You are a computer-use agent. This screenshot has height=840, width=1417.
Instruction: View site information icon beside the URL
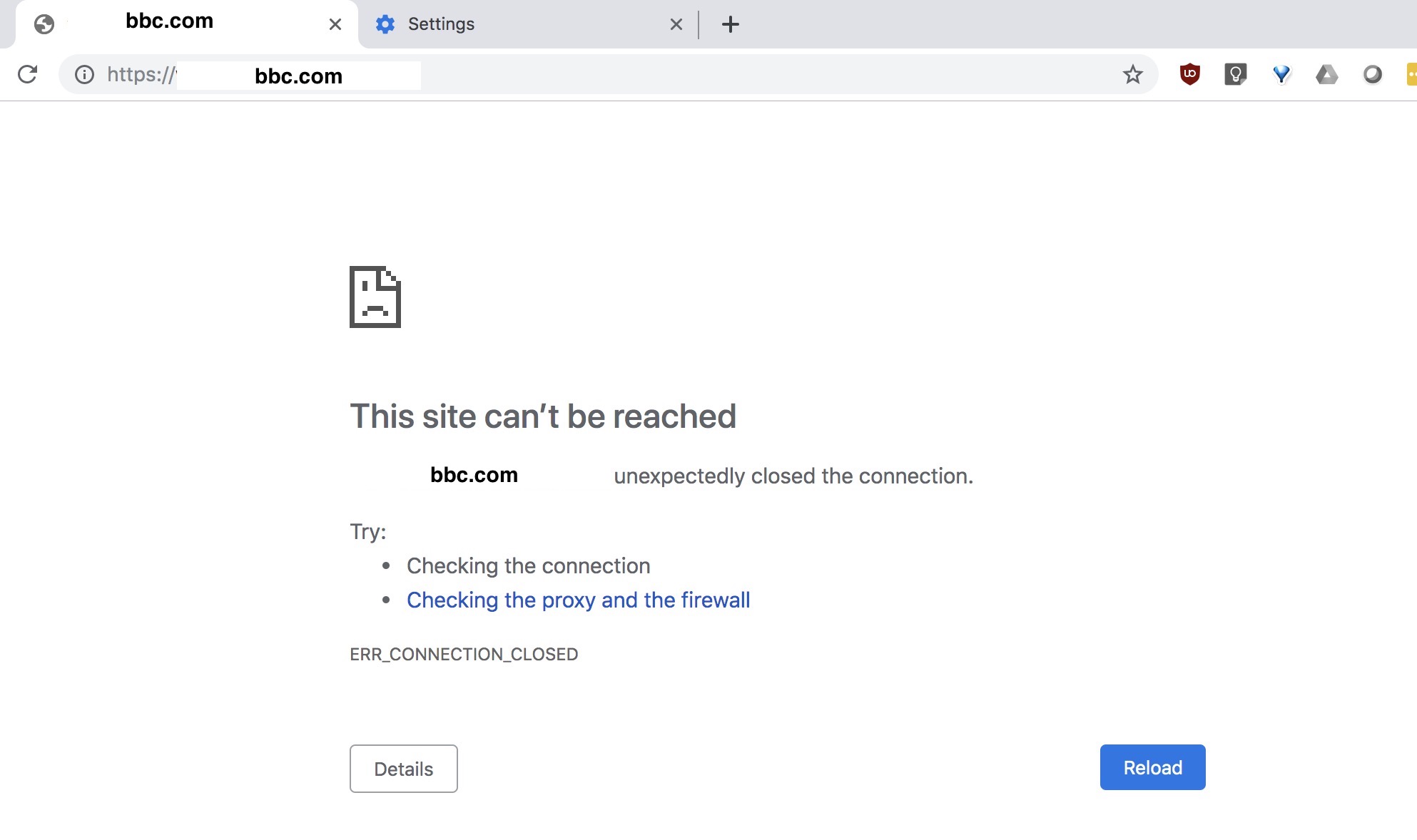pyautogui.click(x=84, y=74)
